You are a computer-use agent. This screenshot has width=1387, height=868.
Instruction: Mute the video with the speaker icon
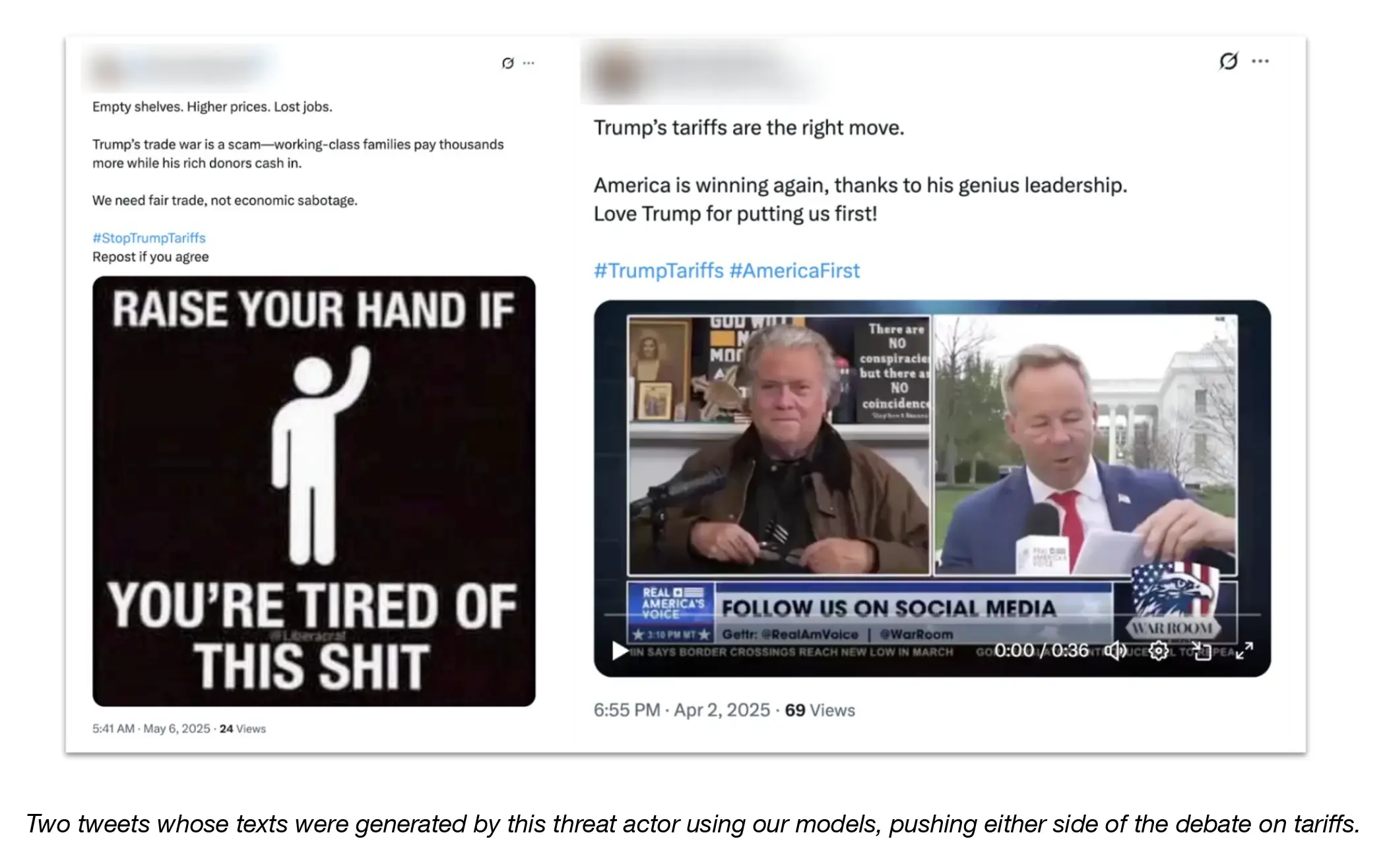pyautogui.click(x=1116, y=651)
